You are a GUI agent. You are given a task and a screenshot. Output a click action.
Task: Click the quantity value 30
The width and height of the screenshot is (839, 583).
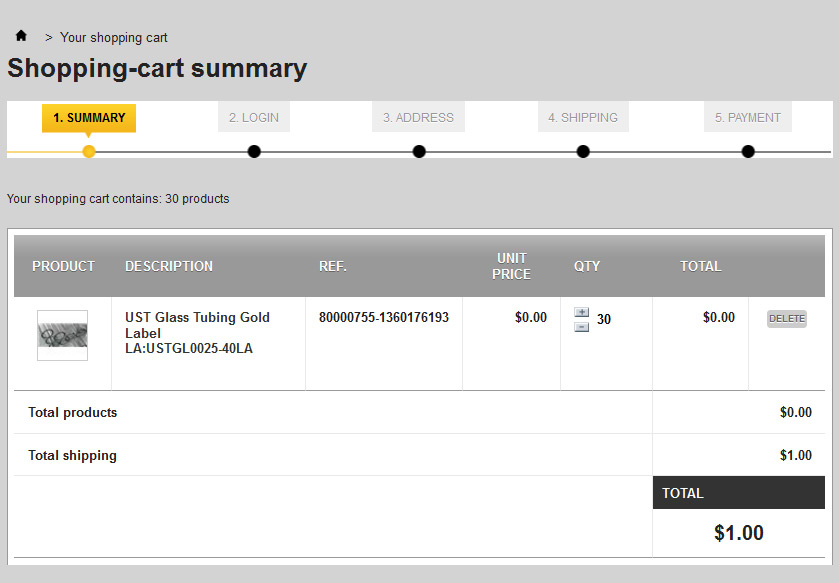tap(604, 320)
